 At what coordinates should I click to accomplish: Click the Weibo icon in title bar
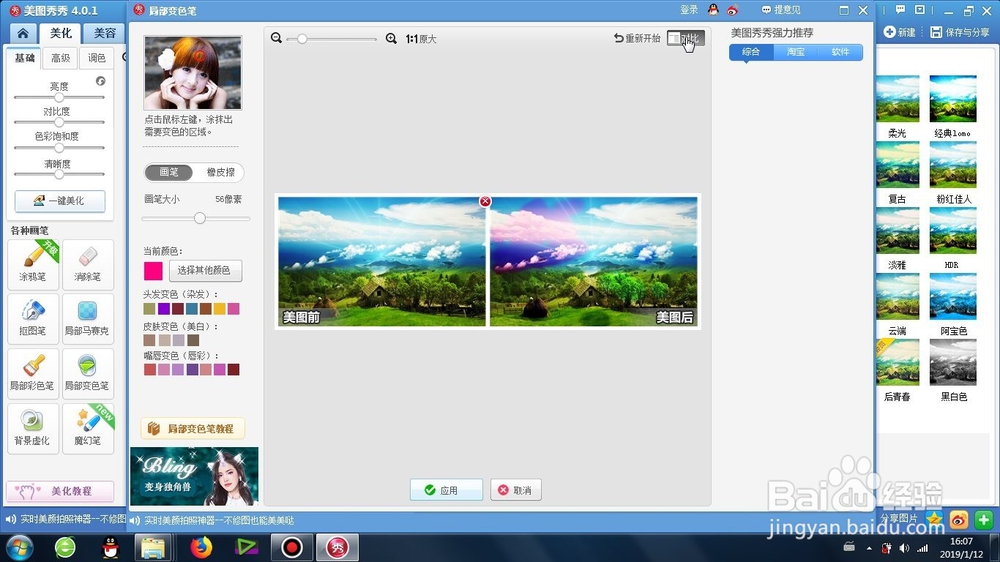[732, 10]
